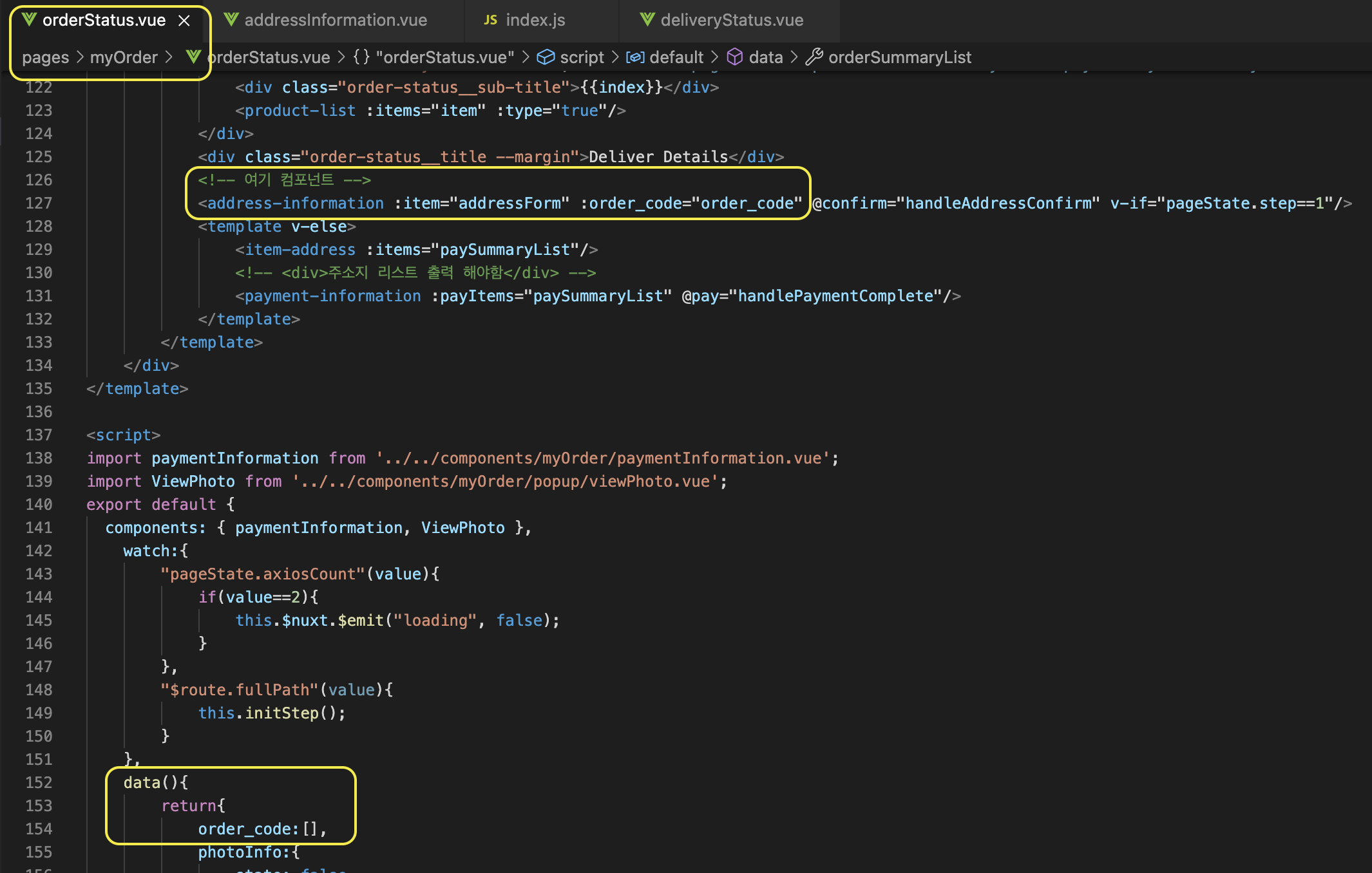The image size is (1372, 873).
Task: Click the curly braces breadcrumb icon
Action: pyautogui.click(x=361, y=57)
